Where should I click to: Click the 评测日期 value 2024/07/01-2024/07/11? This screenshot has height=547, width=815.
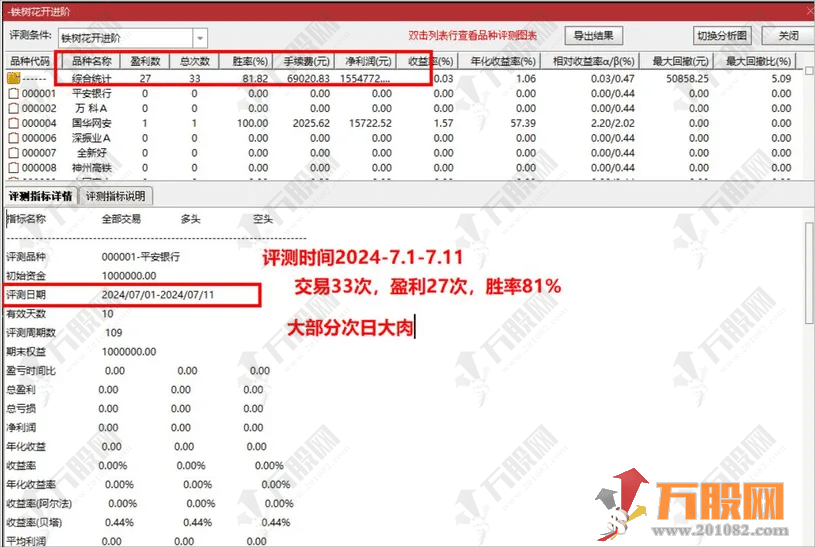tap(157, 295)
